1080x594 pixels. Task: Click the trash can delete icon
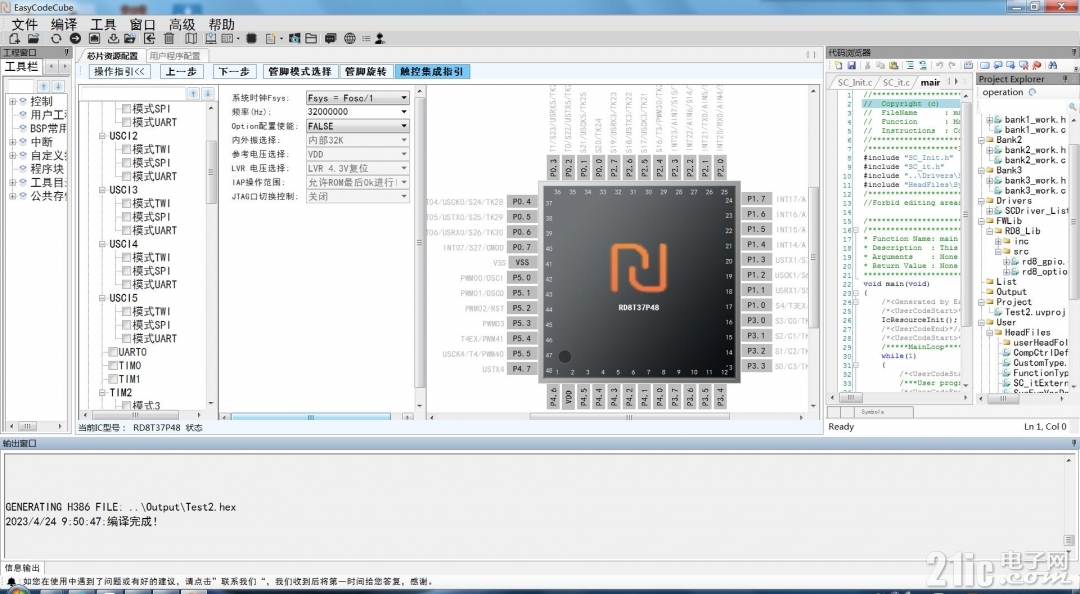coord(169,39)
